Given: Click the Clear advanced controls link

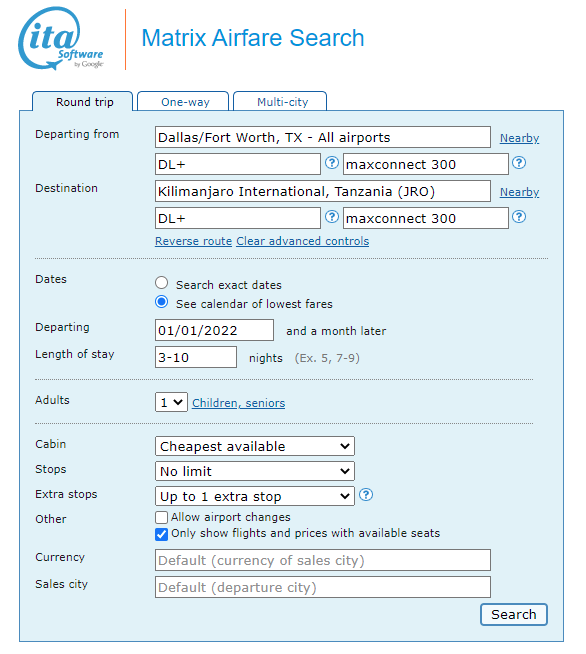Looking at the screenshot, I should point(303,241).
